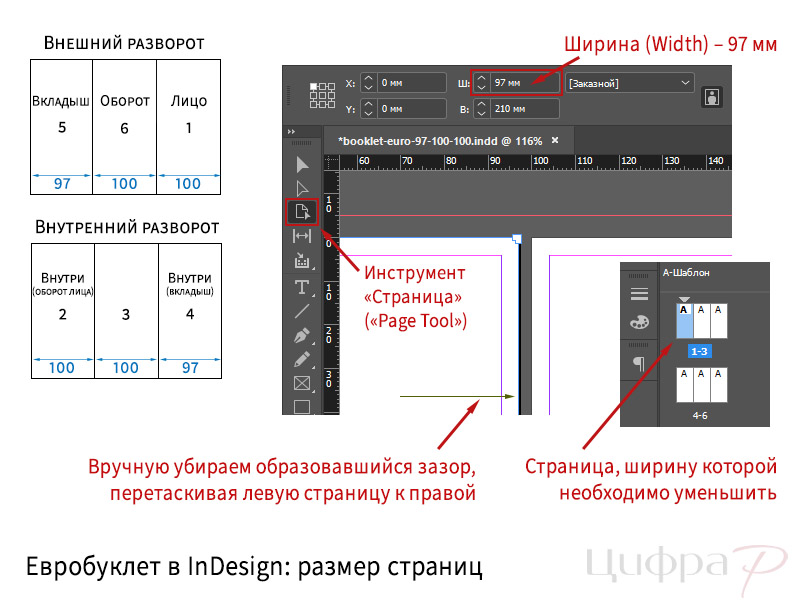Decrease page width with down arrow
800x600 pixels.
[481, 87]
